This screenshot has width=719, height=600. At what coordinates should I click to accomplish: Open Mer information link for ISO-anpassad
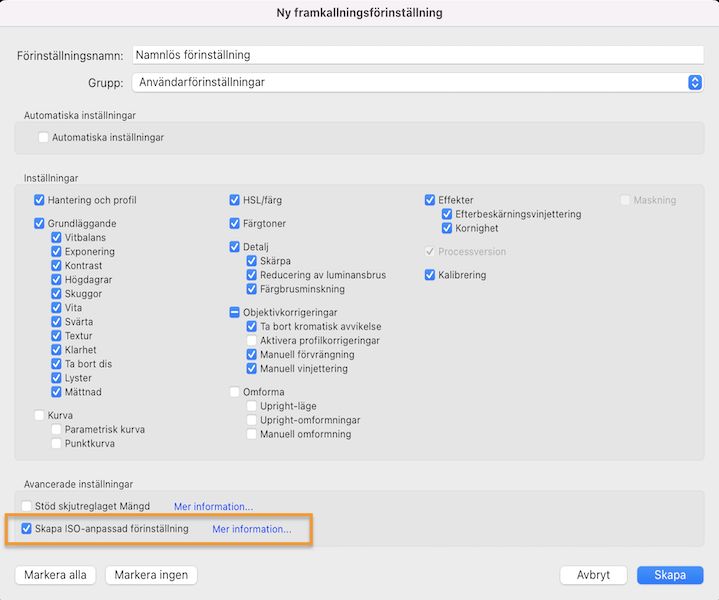pyautogui.click(x=251, y=529)
